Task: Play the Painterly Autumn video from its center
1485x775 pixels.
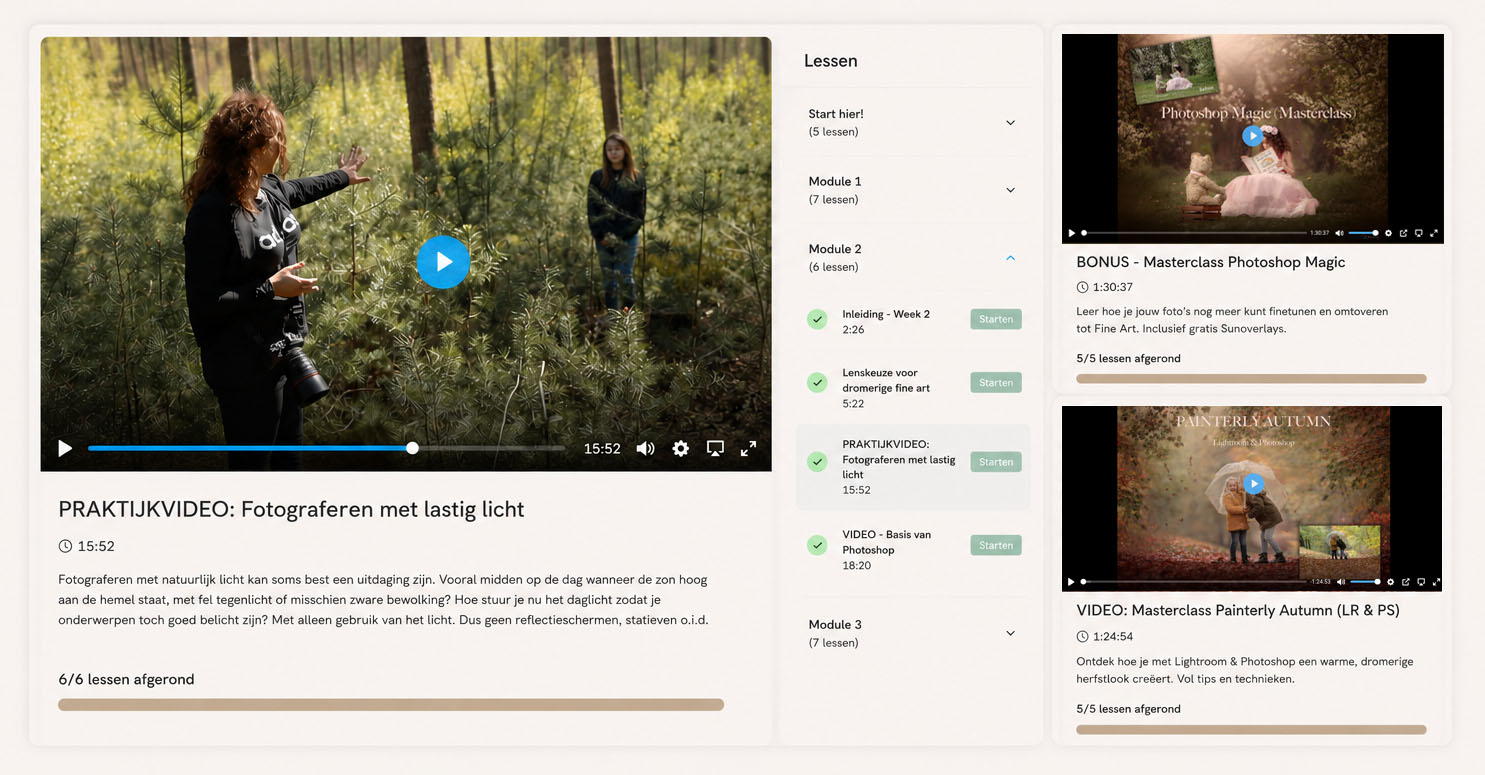Action: click(x=1254, y=484)
